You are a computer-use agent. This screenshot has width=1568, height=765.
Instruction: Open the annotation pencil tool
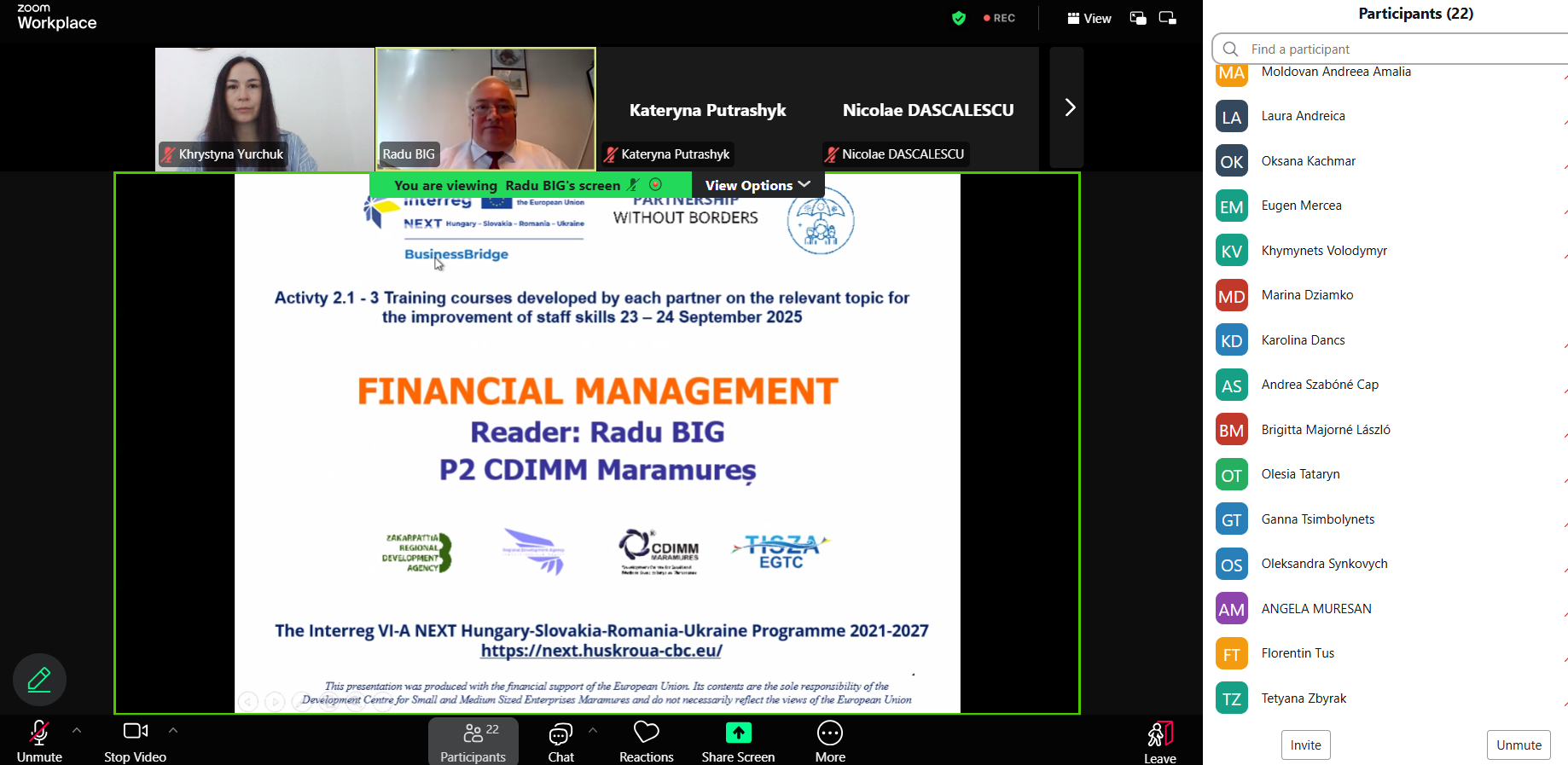click(39, 680)
